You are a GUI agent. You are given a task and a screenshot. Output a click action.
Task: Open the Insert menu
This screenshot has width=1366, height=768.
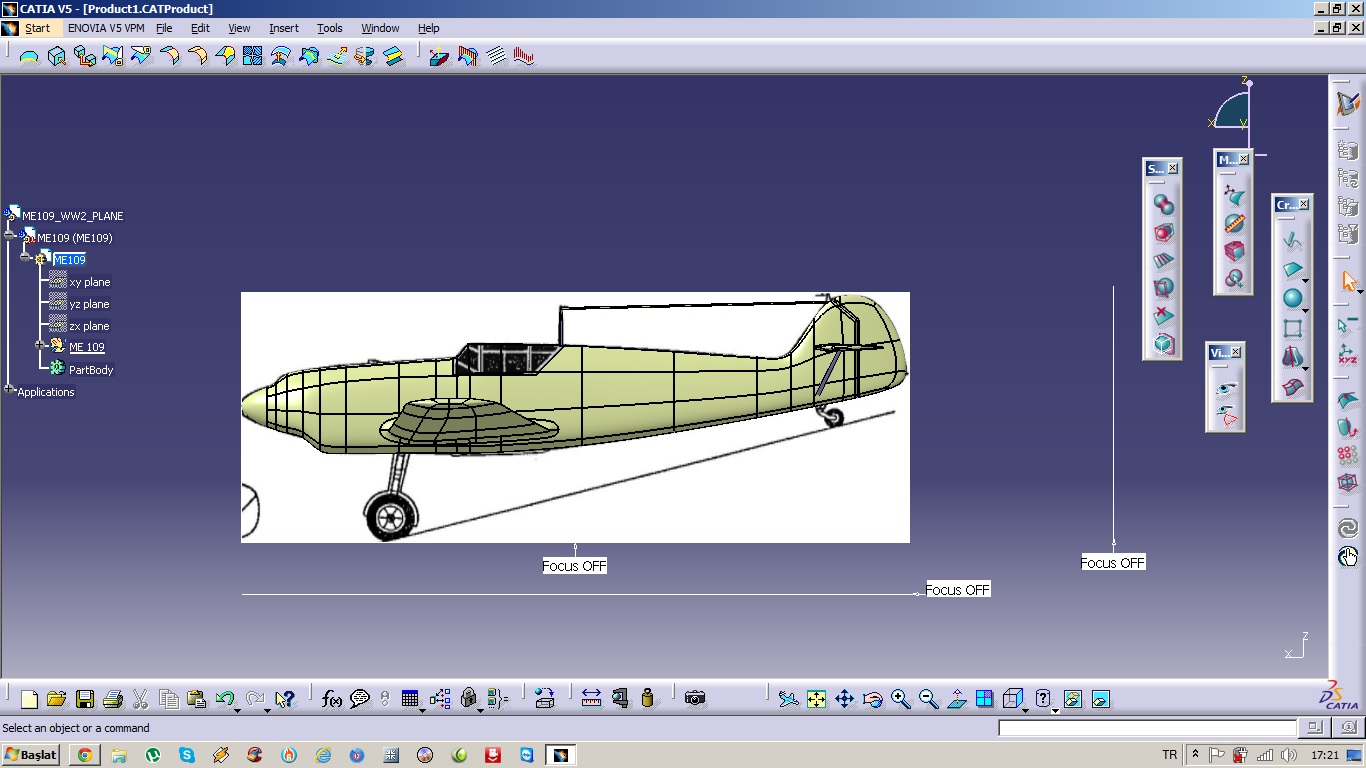point(283,28)
